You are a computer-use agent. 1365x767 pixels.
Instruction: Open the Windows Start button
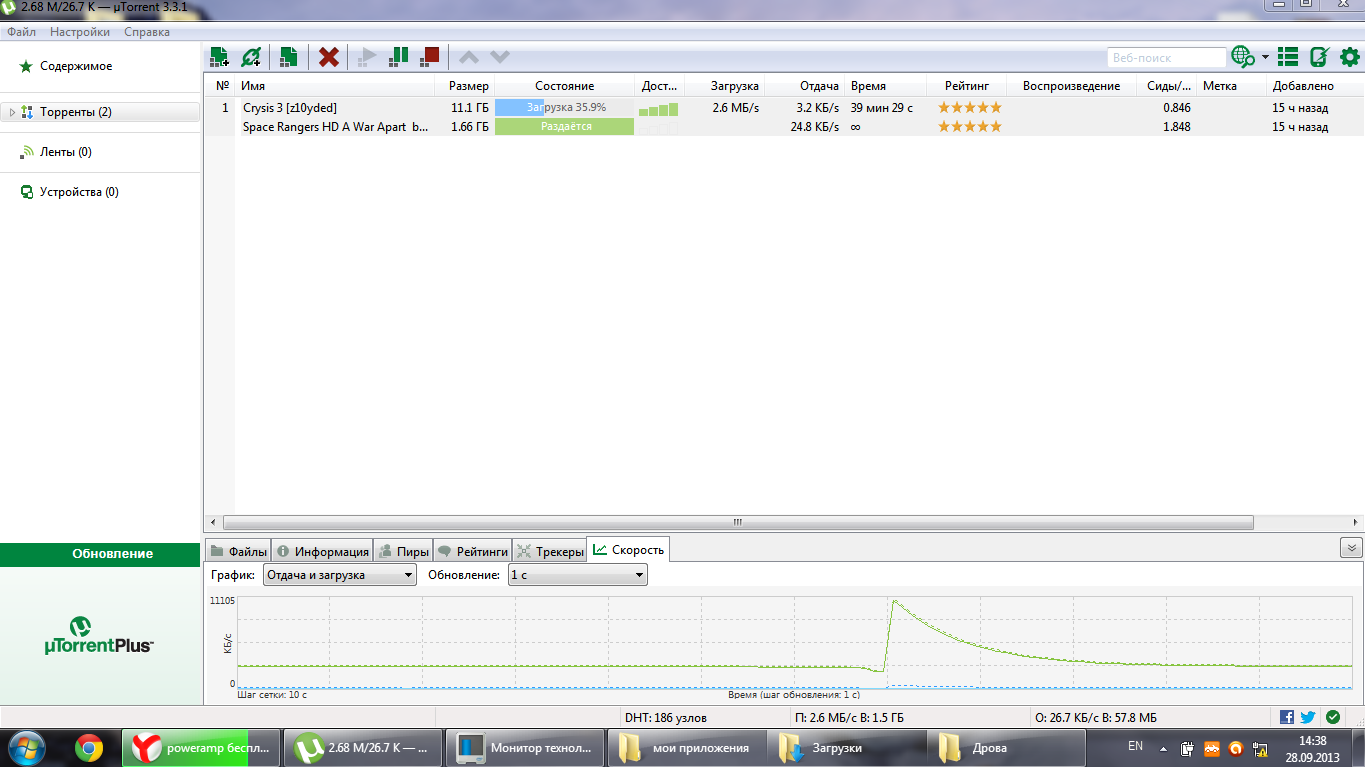(x=26, y=748)
